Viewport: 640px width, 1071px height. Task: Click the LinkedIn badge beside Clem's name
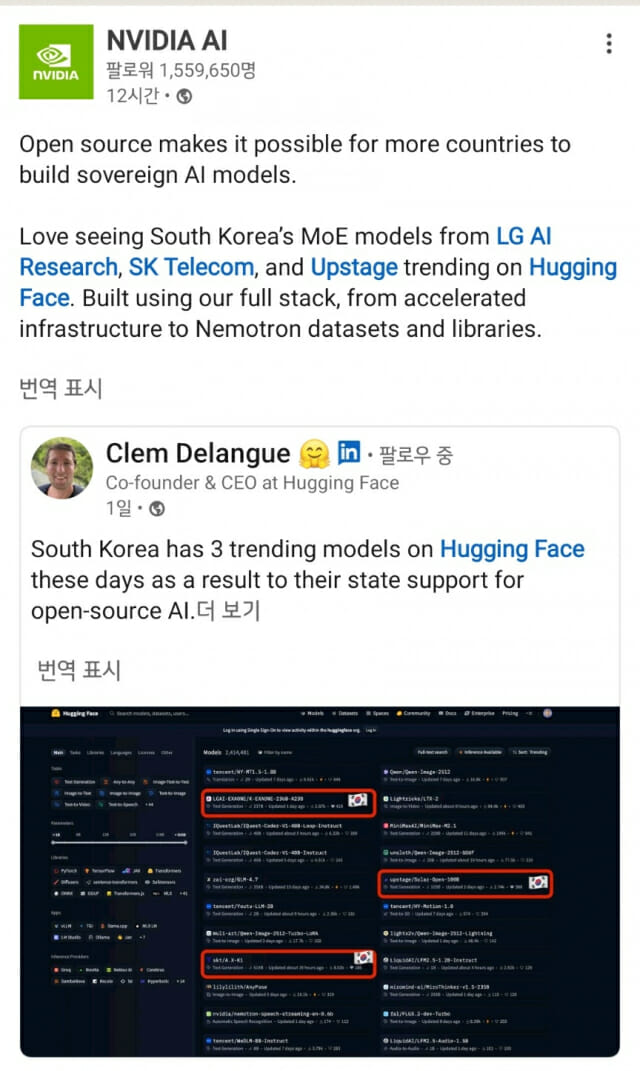[x=349, y=452]
